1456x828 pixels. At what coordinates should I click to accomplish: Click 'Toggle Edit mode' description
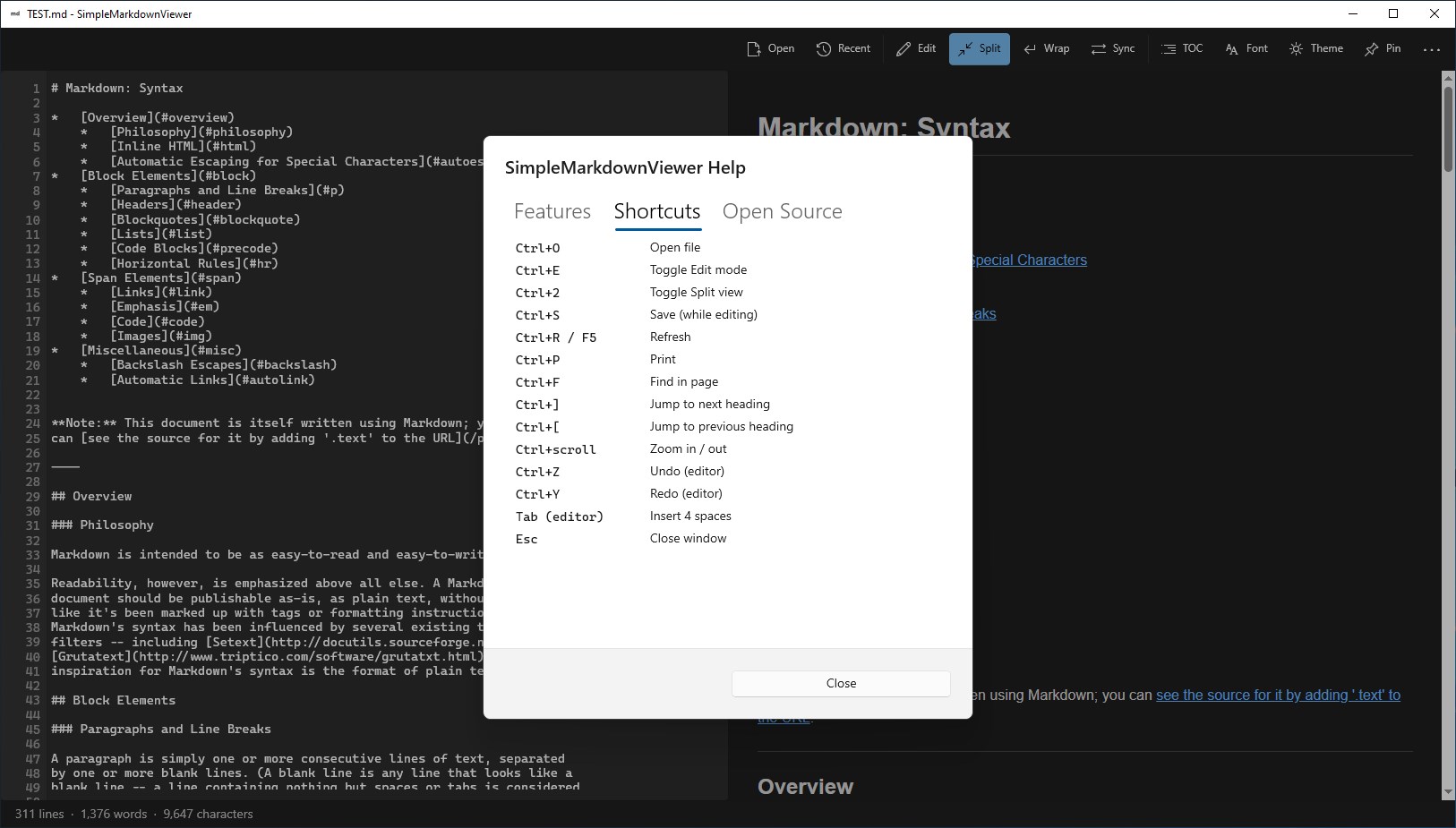coord(698,269)
